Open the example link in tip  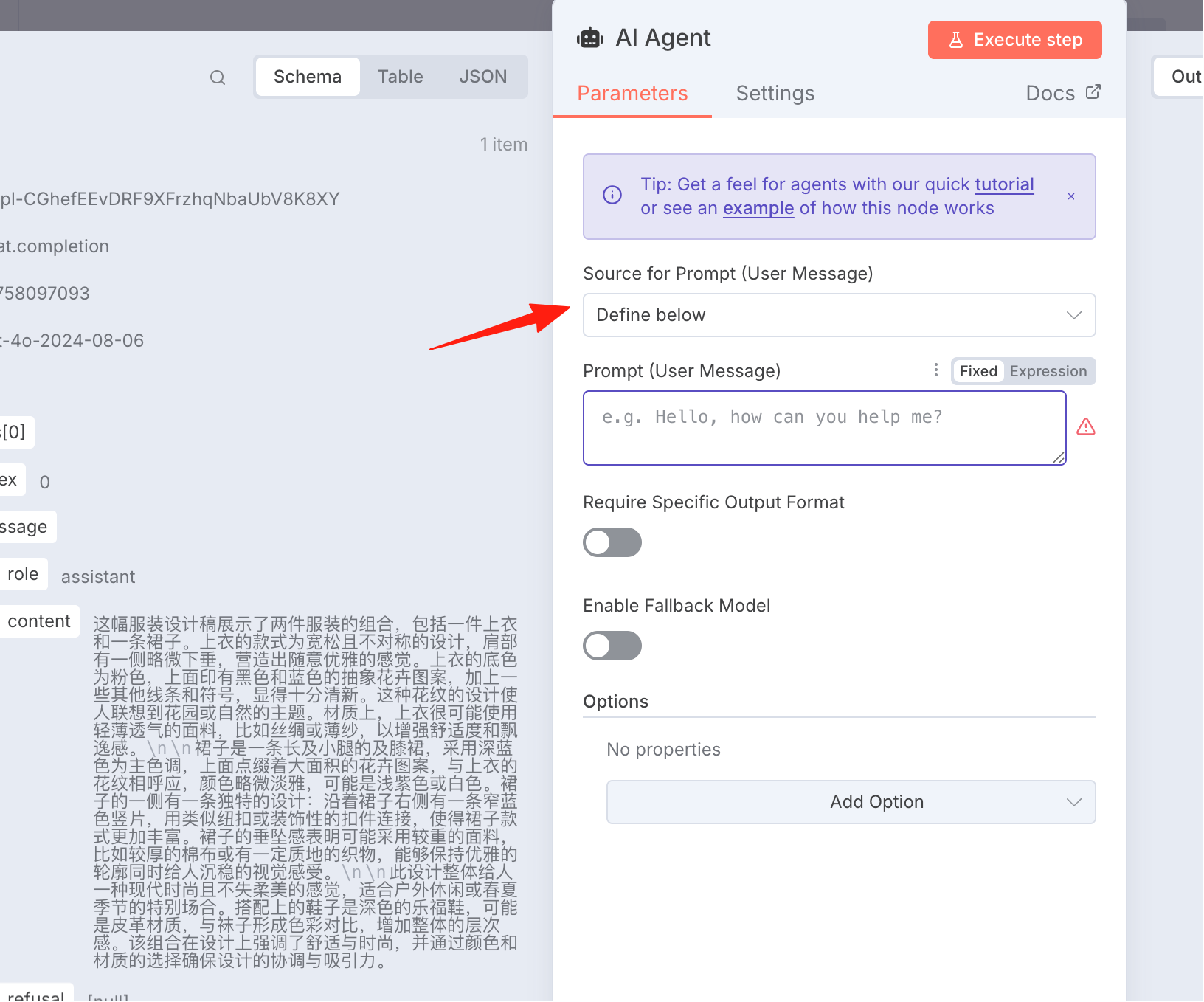pos(758,208)
